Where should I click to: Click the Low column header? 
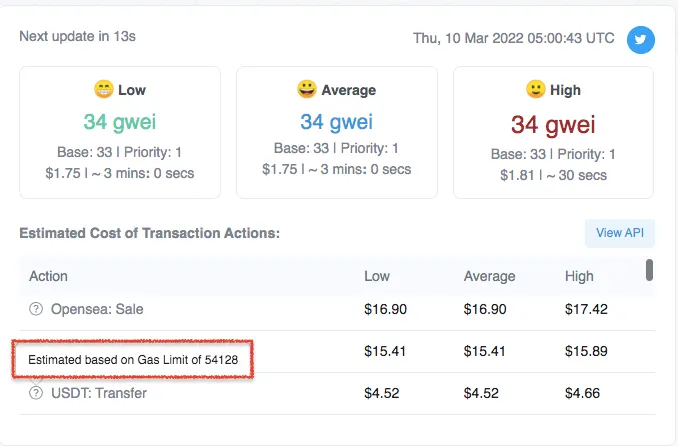378,276
